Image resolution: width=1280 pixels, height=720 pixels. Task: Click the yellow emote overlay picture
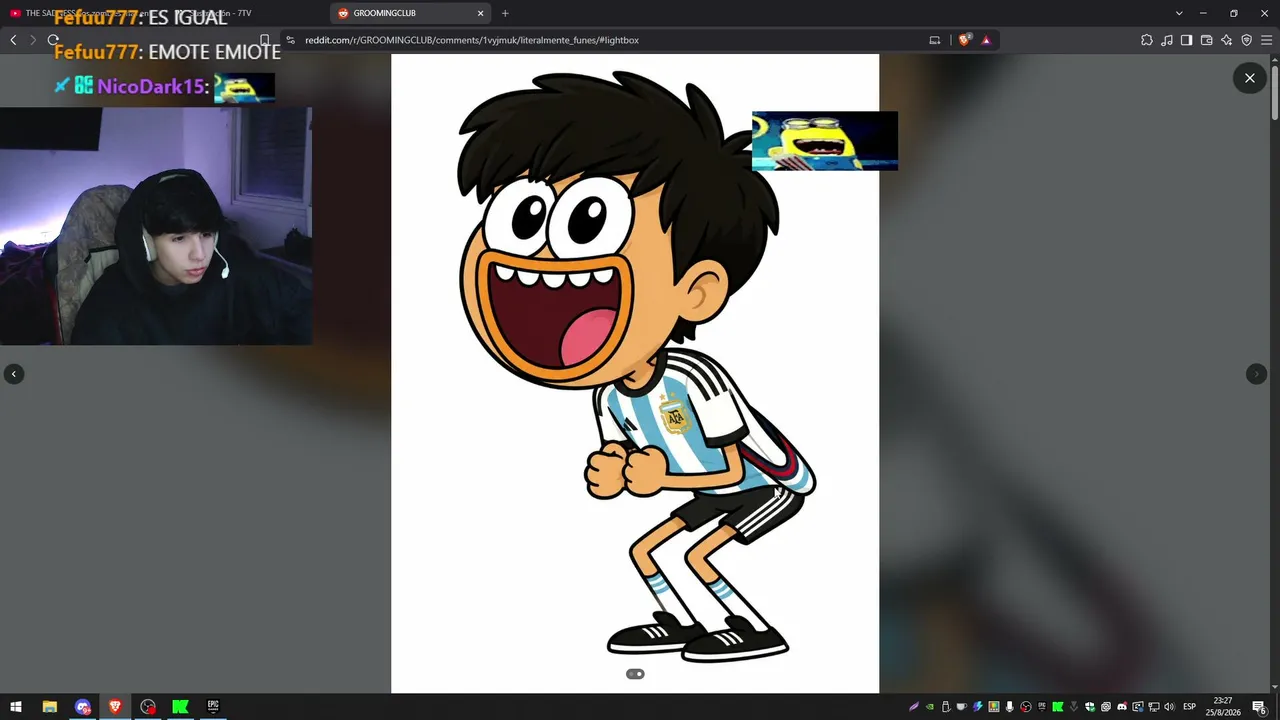coord(825,141)
